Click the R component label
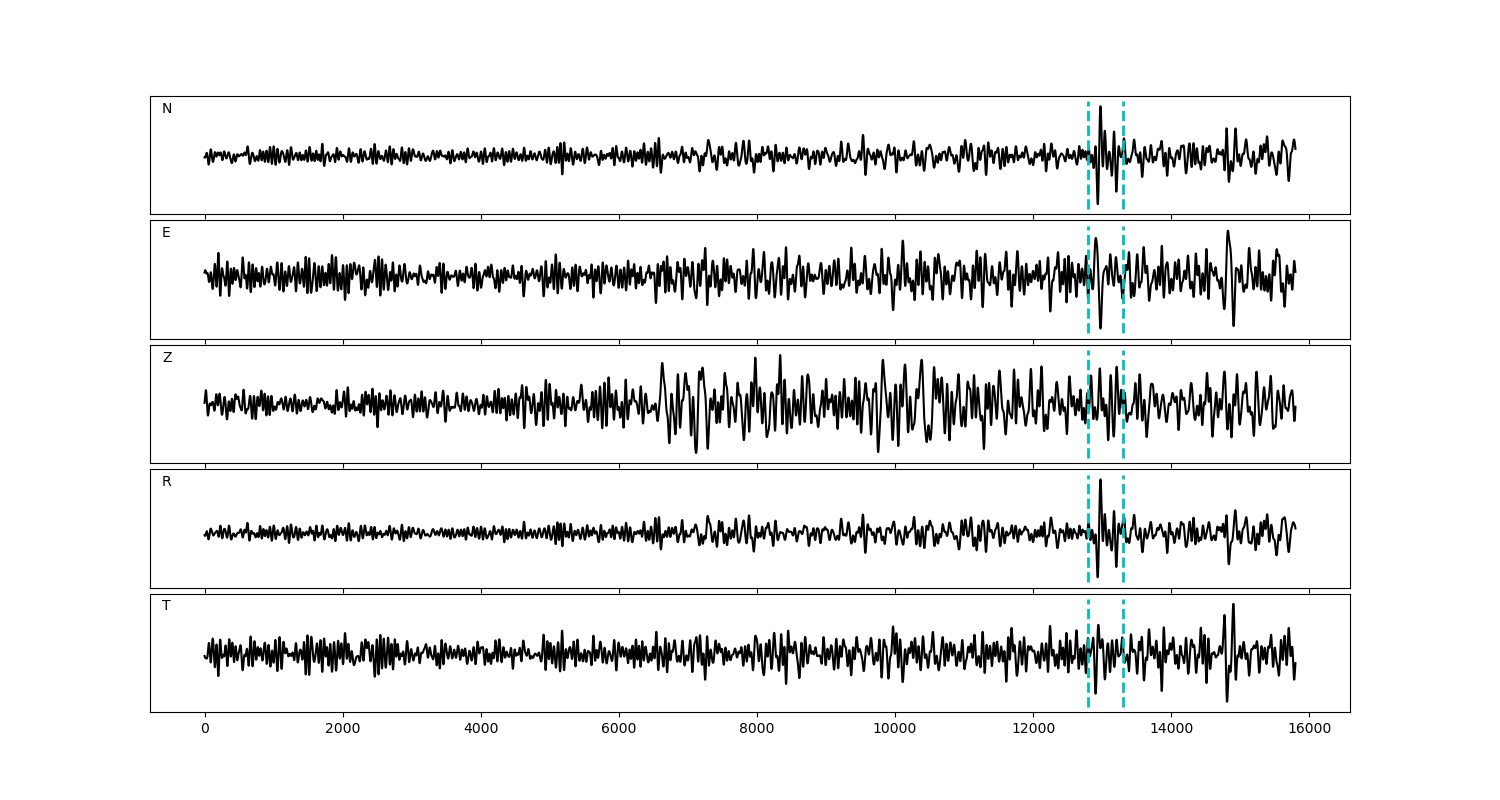 coord(167,482)
